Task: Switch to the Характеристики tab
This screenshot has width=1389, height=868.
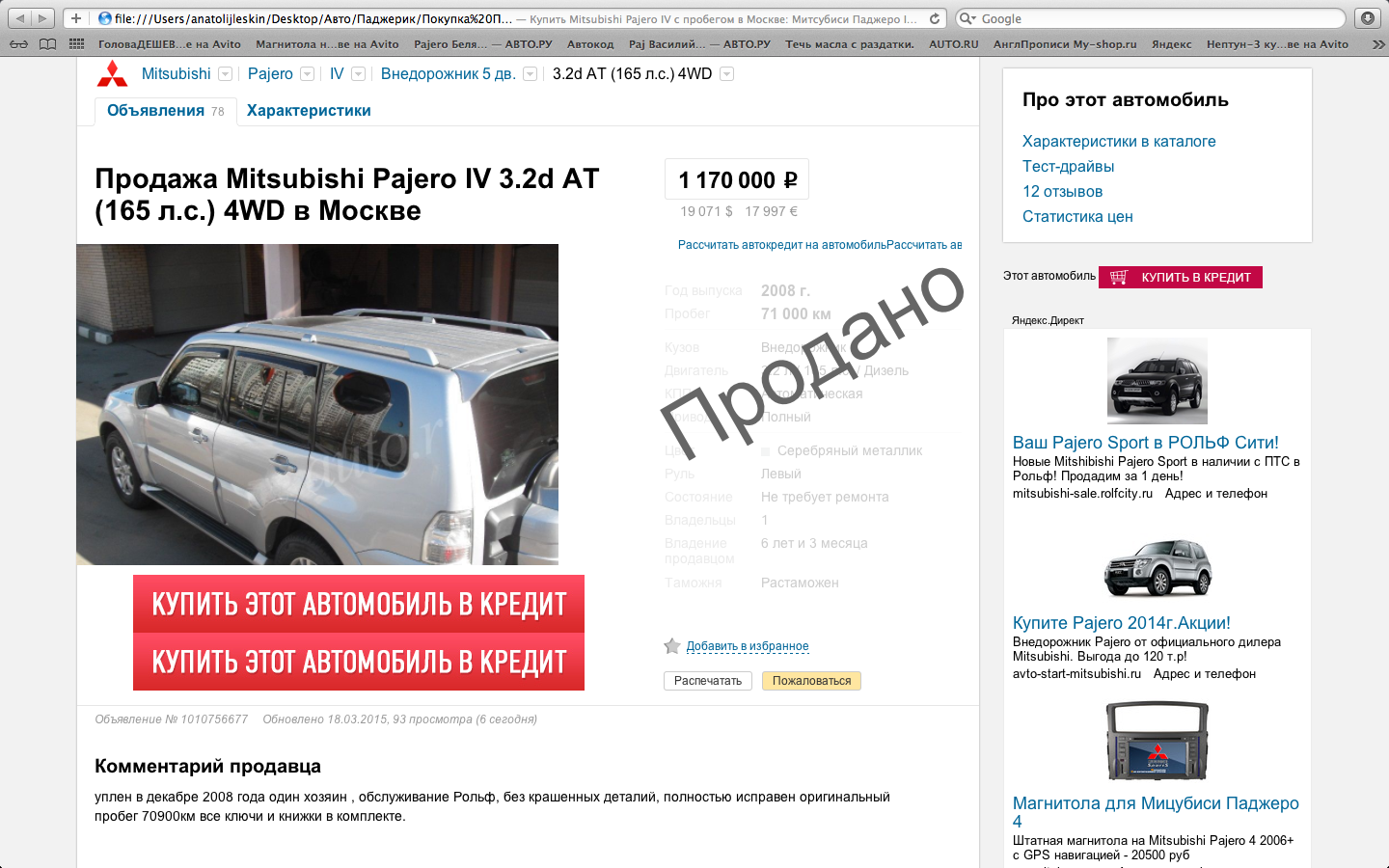Action: pos(309,111)
